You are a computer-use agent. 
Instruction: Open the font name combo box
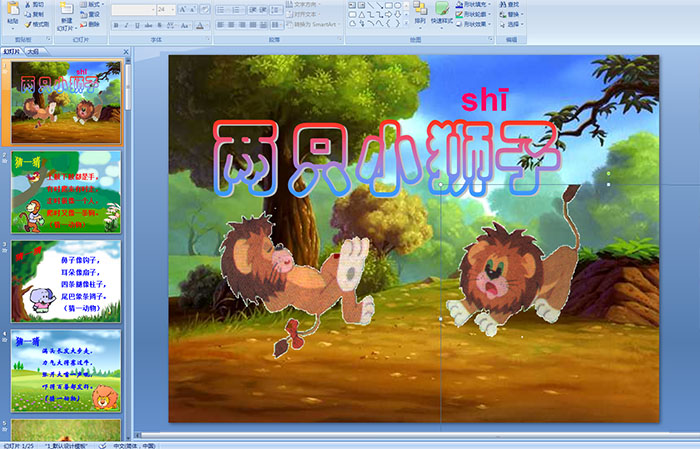pos(133,10)
